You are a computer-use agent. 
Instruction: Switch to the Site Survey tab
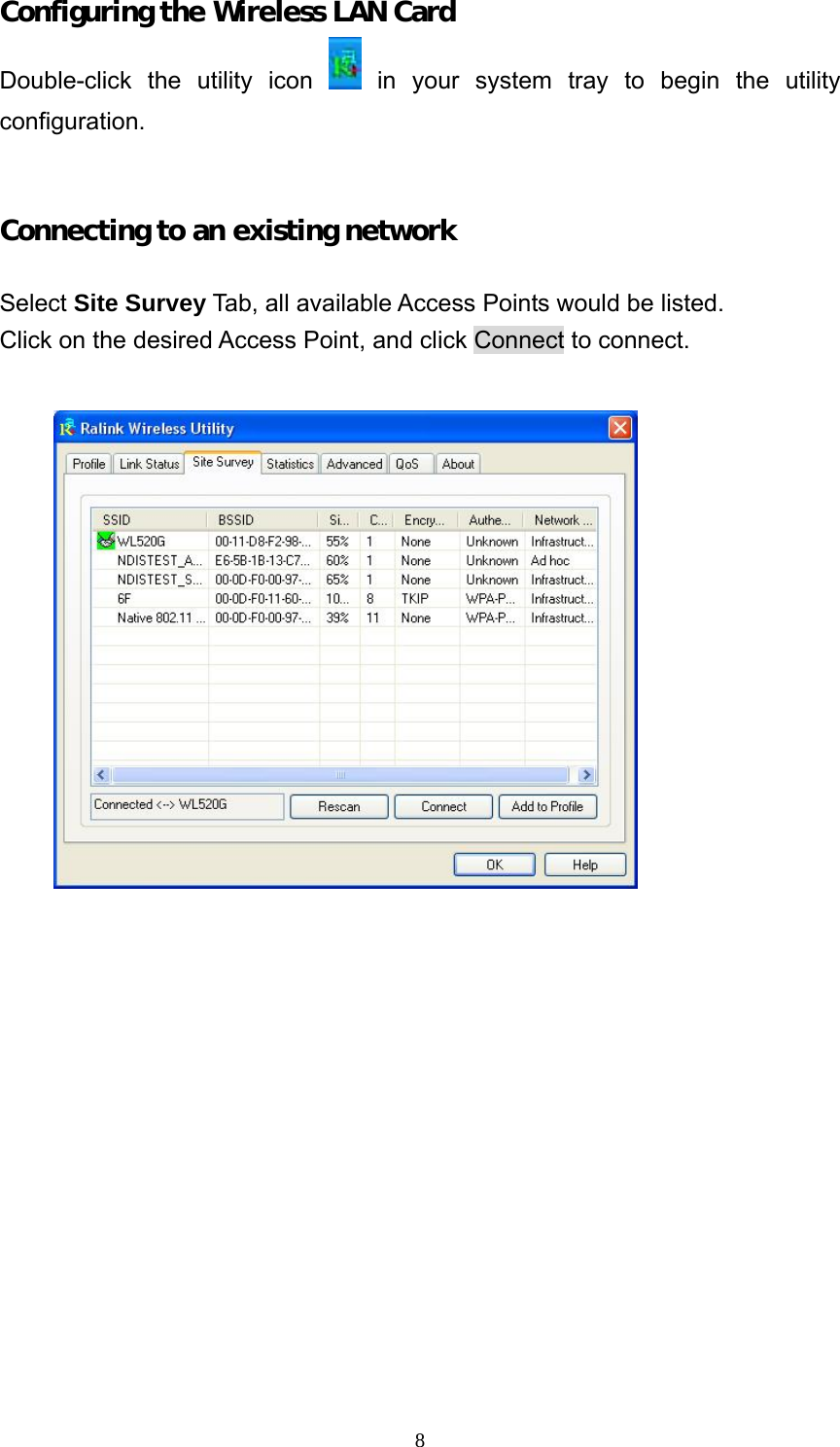[222, 463]
